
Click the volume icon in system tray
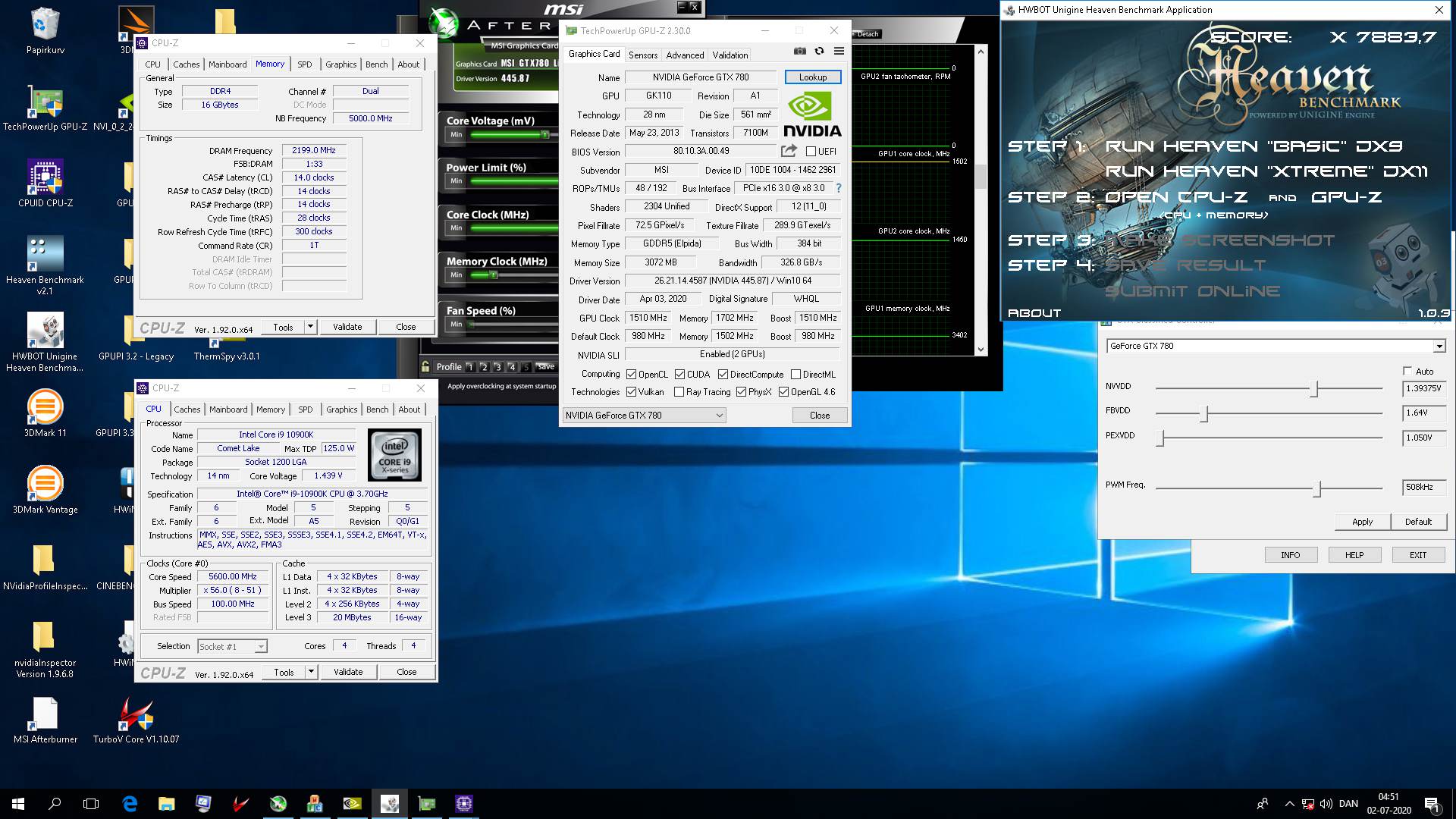coord(1326,804)
